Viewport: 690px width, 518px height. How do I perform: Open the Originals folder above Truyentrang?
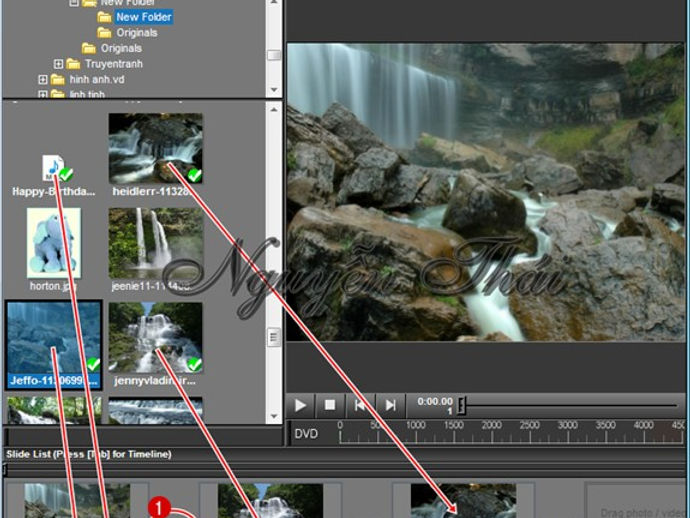(121, 48)
